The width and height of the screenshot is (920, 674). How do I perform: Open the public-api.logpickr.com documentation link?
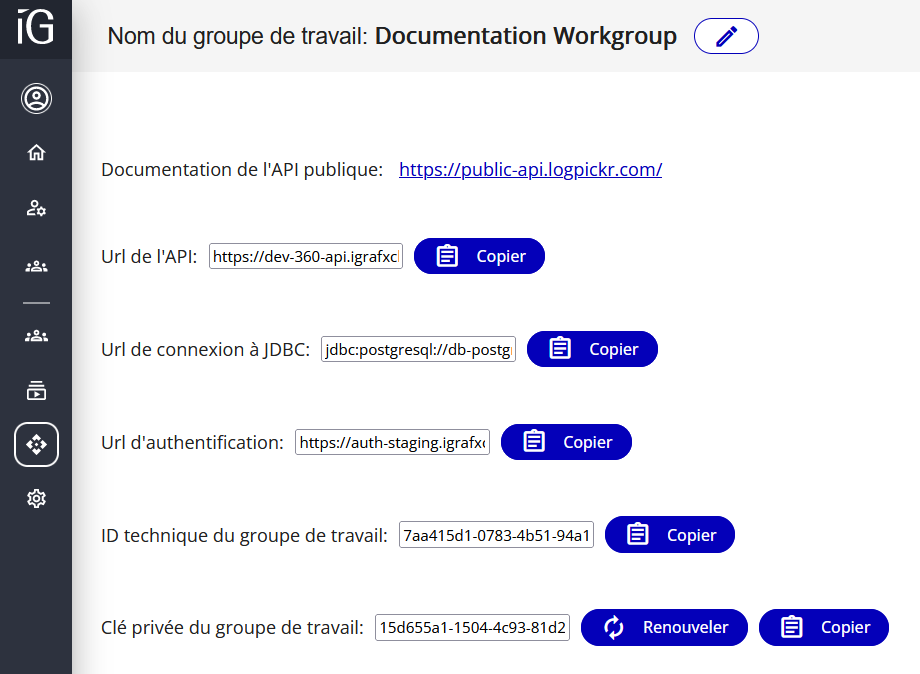pos(530,170)
